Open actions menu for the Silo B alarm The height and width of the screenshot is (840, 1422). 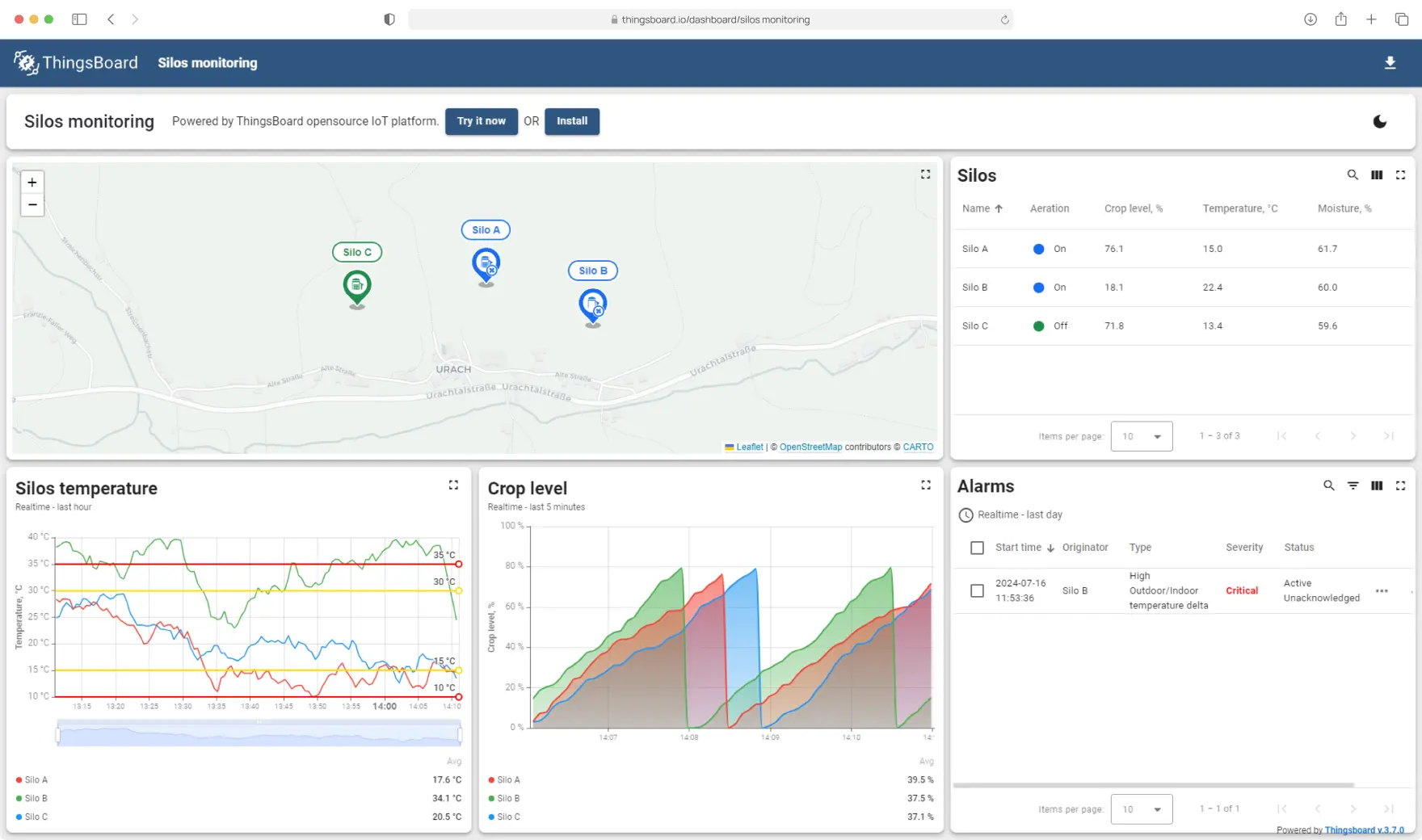[x=1382, y=591]
